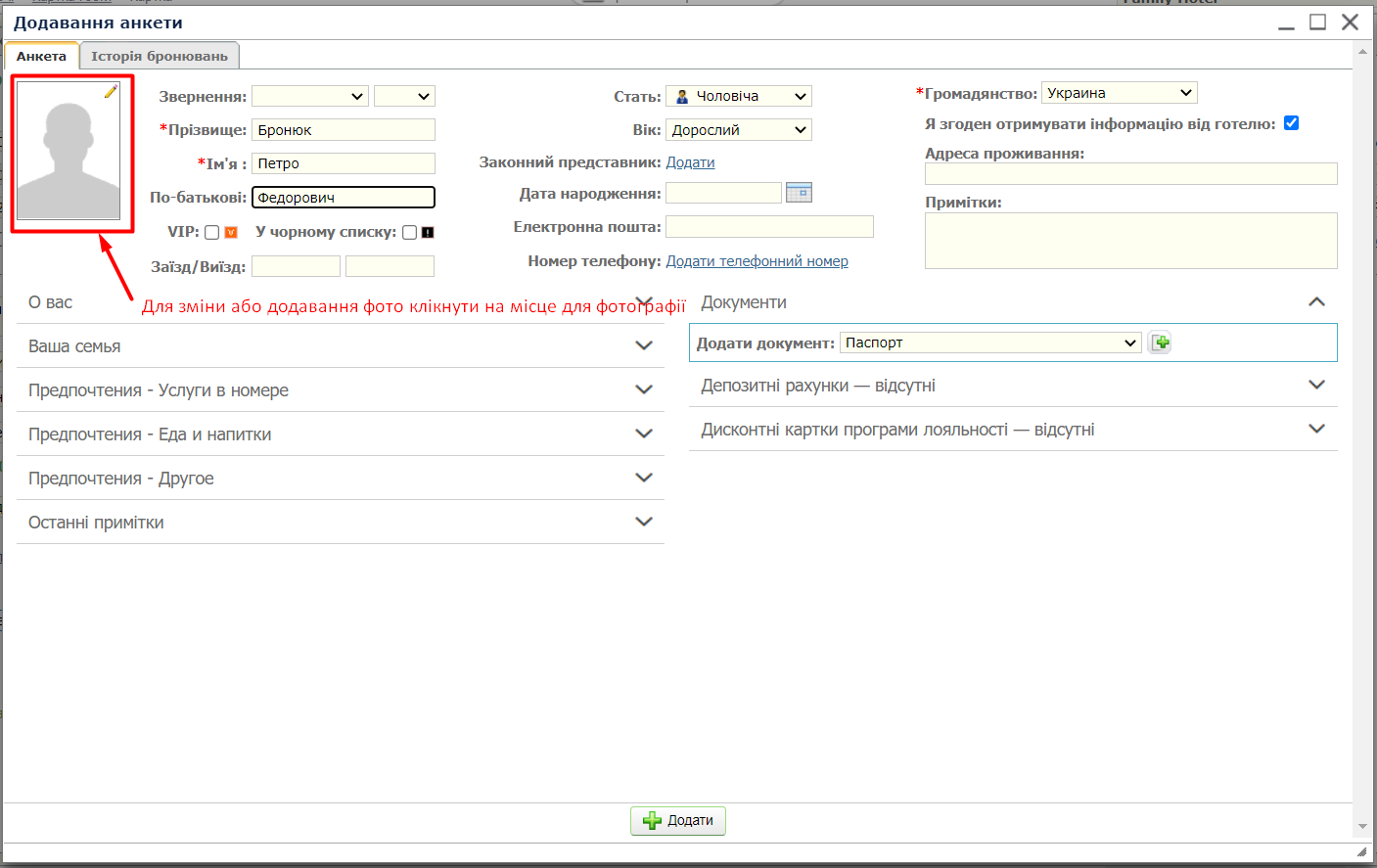Enable the VIP checkbox

211,232
